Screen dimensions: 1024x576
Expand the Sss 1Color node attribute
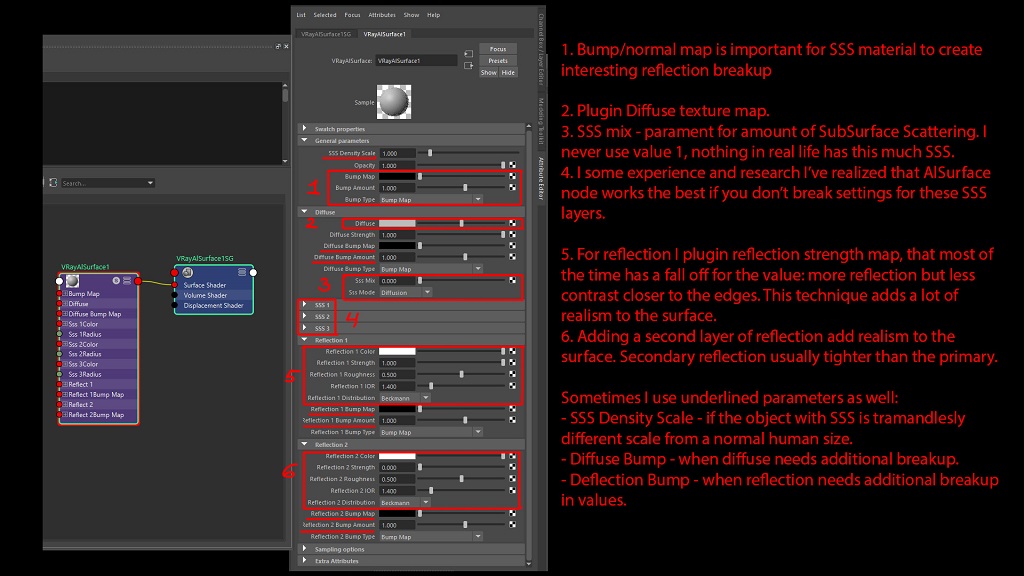click(65, 324)
